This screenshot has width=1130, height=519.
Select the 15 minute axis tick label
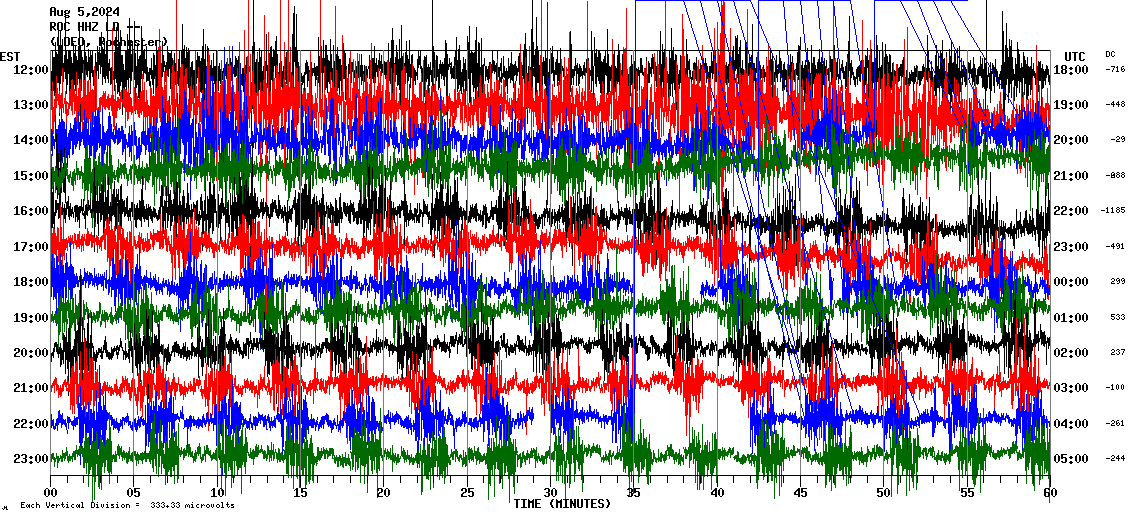click(x=301, y=493)
